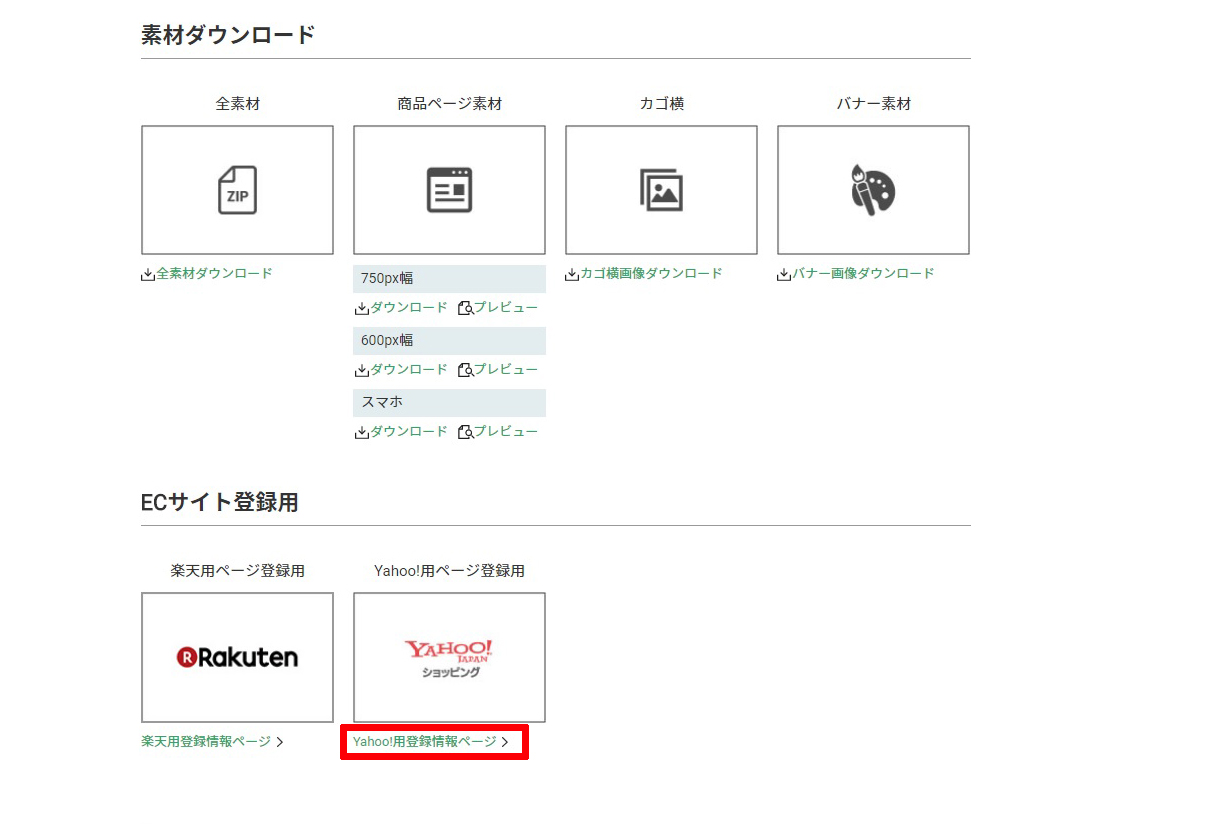Click the ZIP file icon under 全素材
The image size is (1206, 824).
[x=237, y=190]
